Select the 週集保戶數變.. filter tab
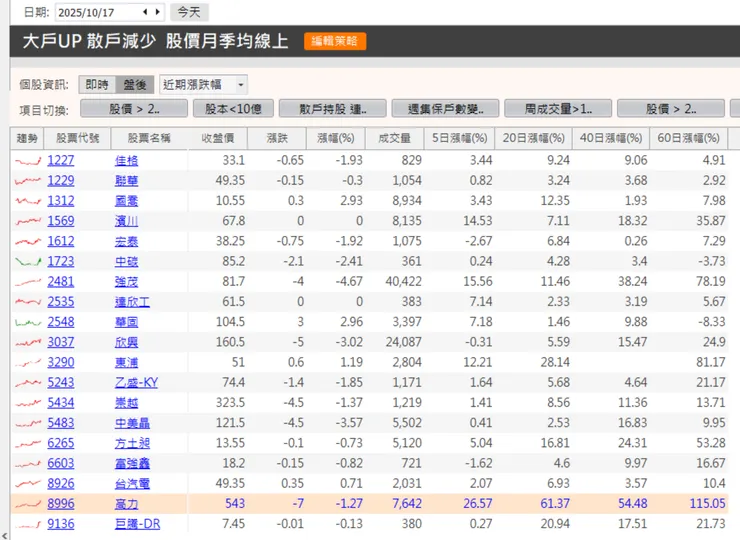 point(445,109)
